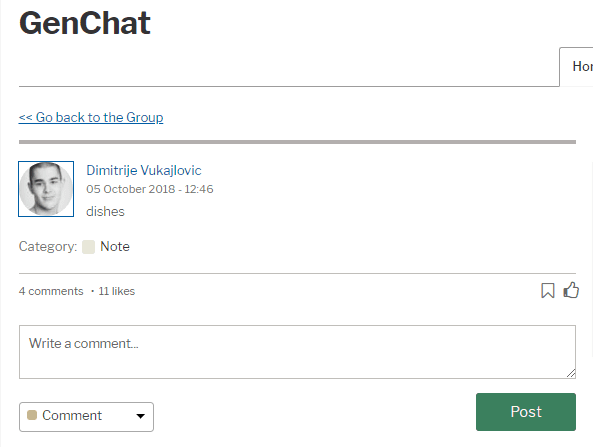Focus the Write a comment field

tap(297, 352)
